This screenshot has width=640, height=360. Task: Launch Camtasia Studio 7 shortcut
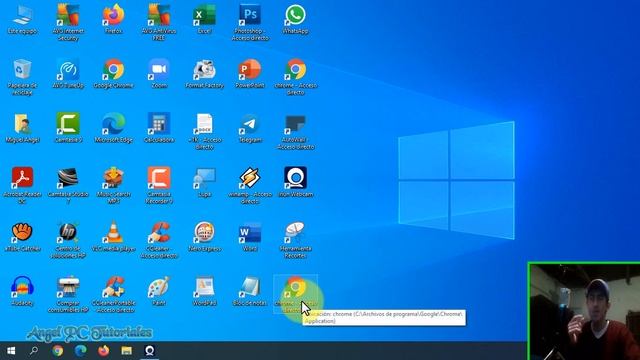point(68,185)
